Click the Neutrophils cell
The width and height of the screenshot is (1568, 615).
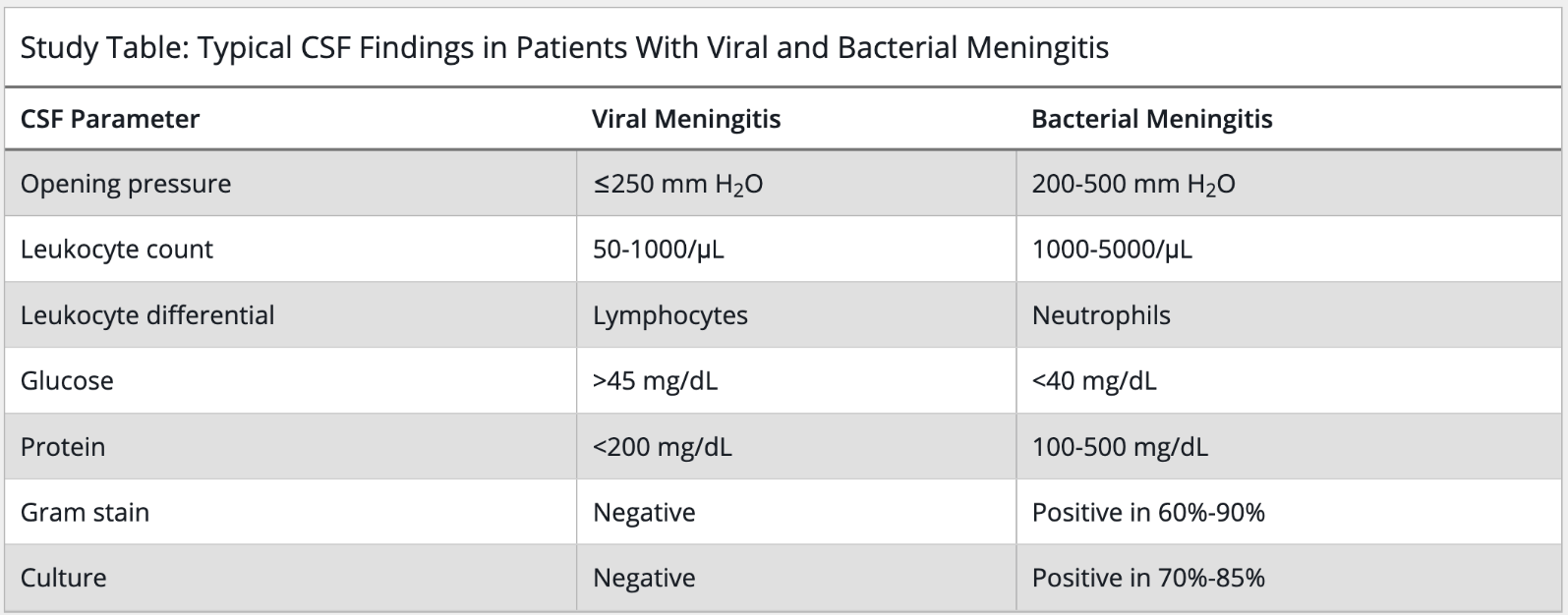[x=1101, y=315]
